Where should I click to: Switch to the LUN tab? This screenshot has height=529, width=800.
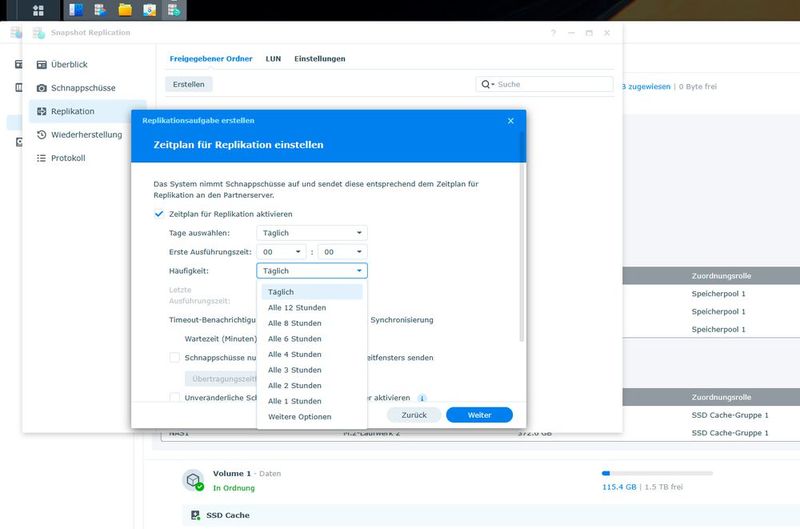tap(273, 59)
